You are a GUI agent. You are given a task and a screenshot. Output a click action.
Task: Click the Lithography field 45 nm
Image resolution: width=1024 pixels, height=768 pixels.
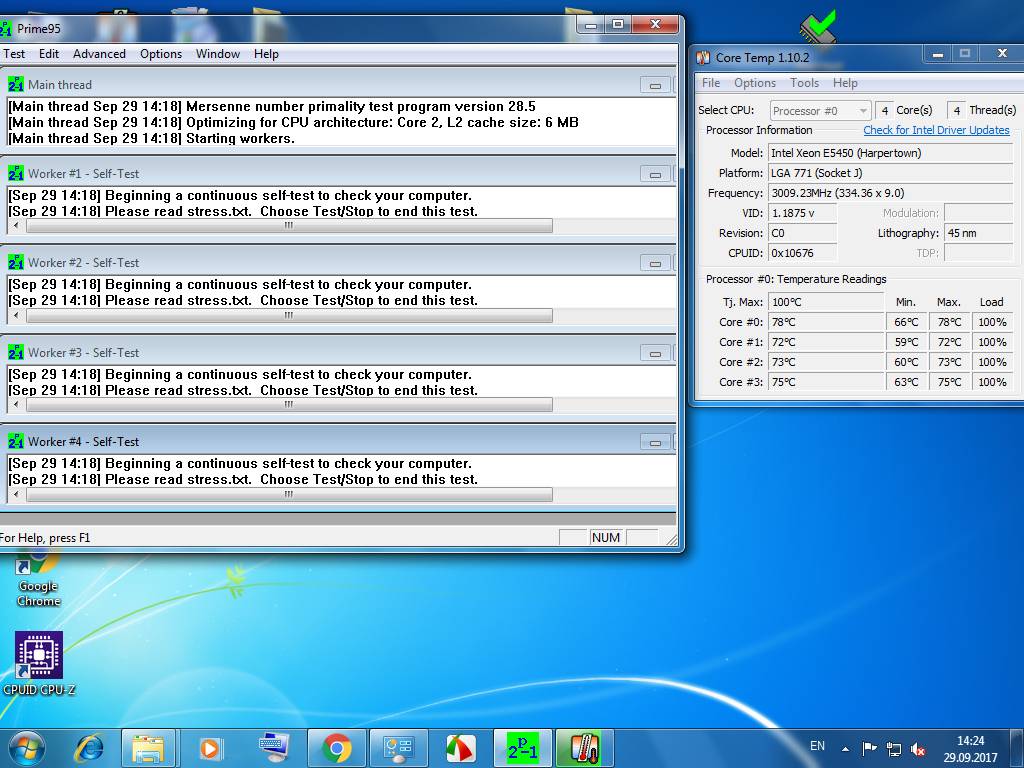point(978,233)
